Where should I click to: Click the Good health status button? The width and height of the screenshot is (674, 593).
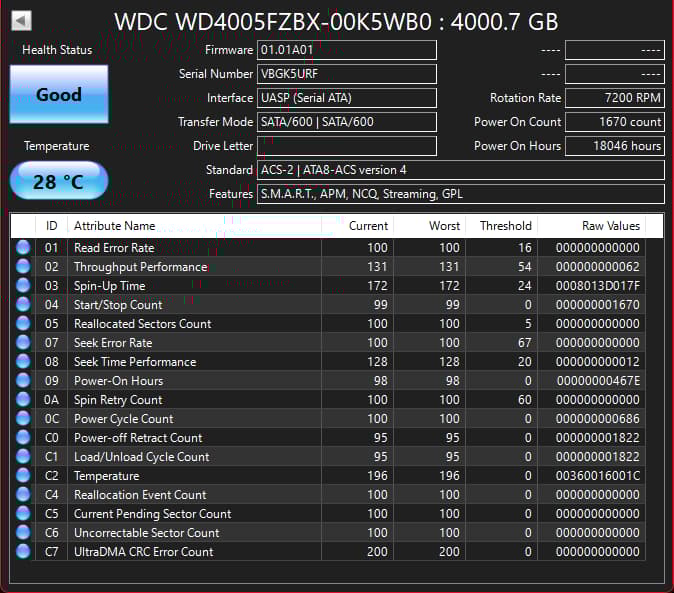point(59,95)
